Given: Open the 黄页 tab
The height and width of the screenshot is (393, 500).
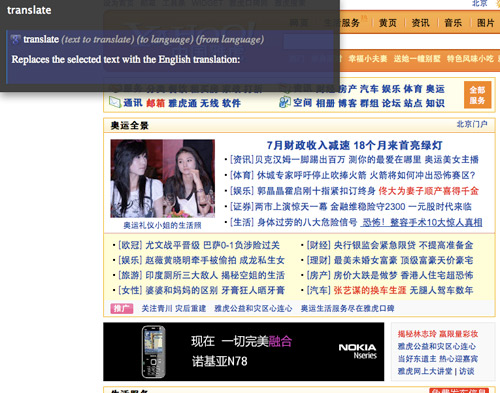Looking at the screenshot, I should pyautogui.click(x=388, y=23).
